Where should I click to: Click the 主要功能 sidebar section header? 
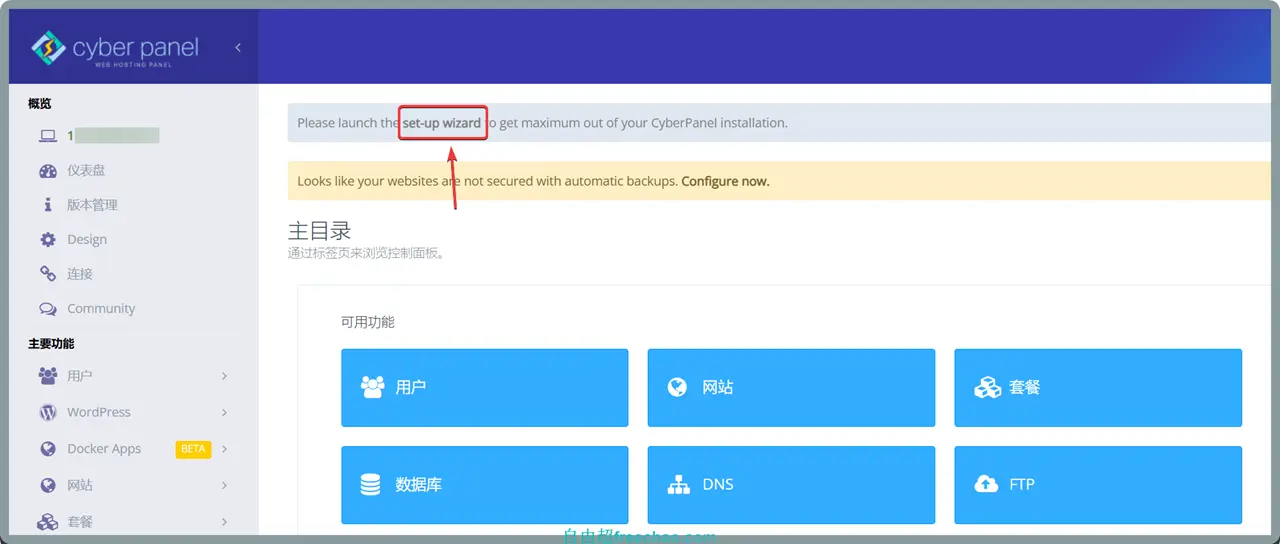coord(52,344)
